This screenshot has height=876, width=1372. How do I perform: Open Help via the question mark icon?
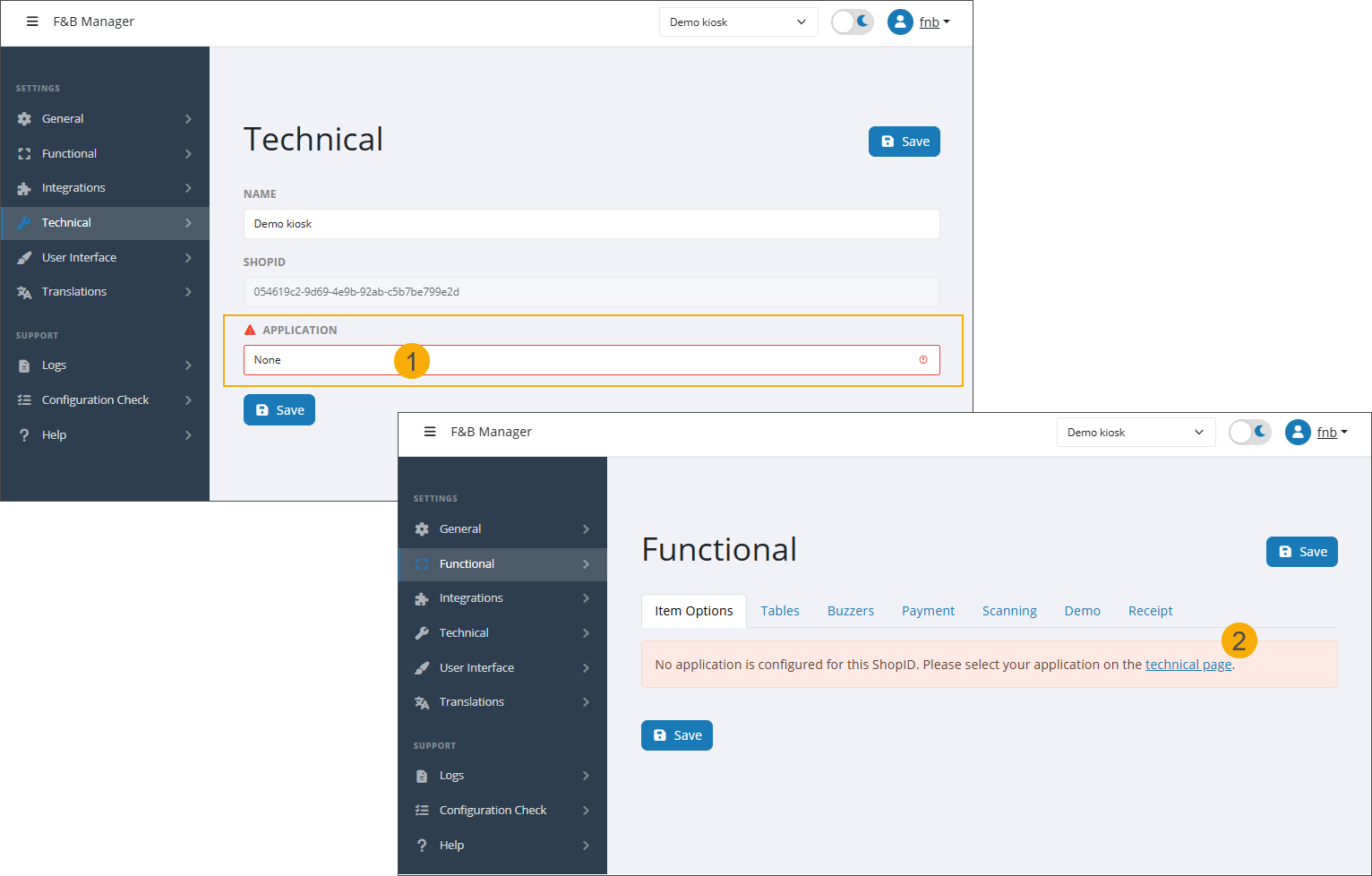[25, 434]
